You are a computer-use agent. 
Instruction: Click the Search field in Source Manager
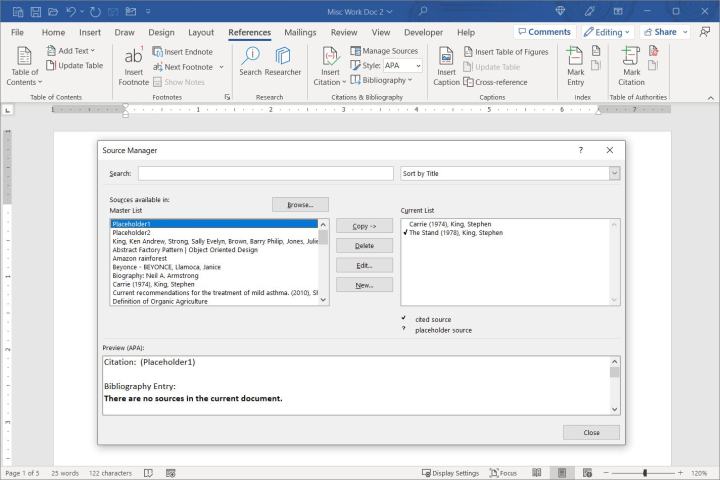[x=265, y=173]
